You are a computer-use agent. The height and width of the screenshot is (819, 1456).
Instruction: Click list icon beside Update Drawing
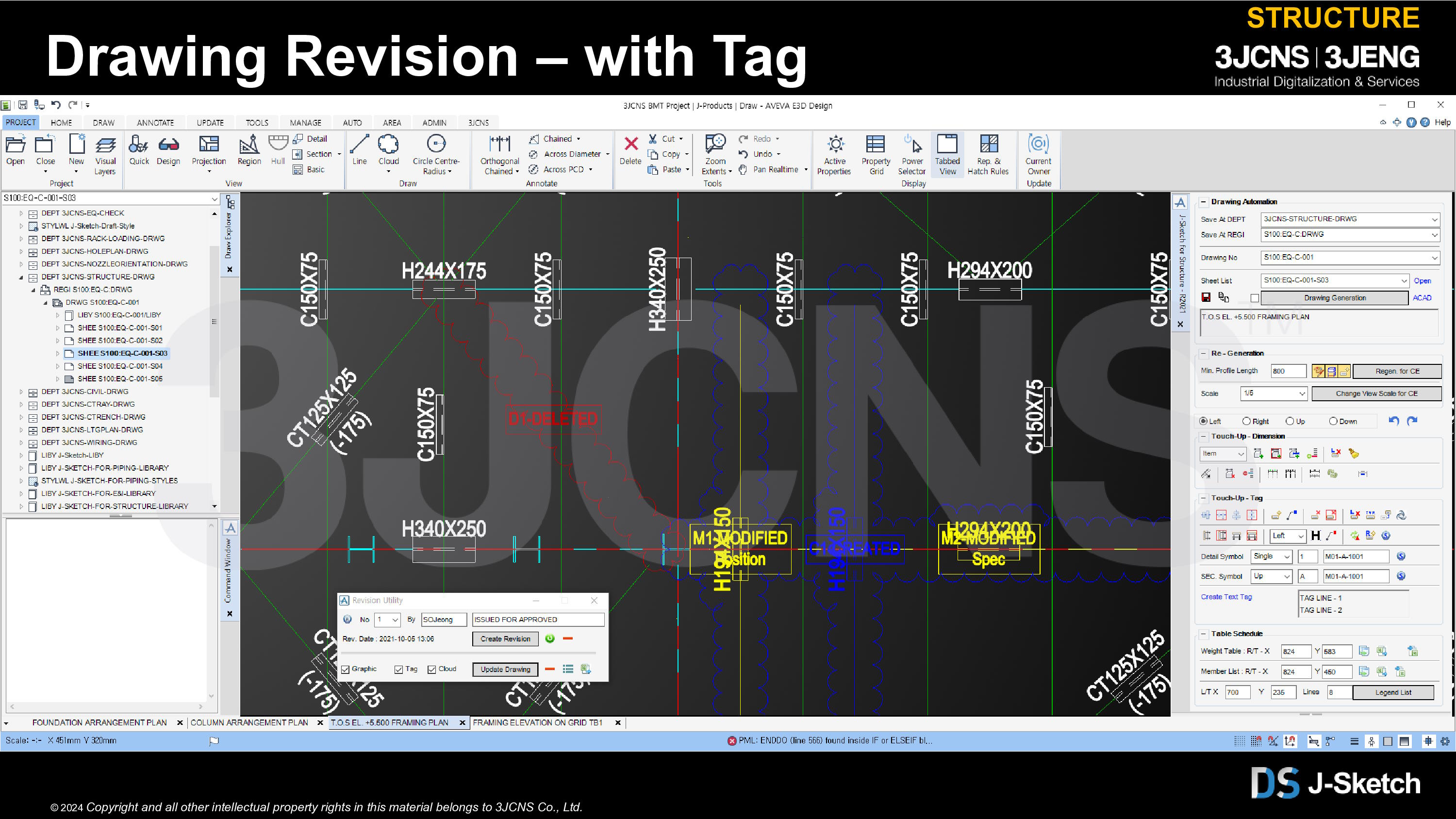tap(568, 669)
